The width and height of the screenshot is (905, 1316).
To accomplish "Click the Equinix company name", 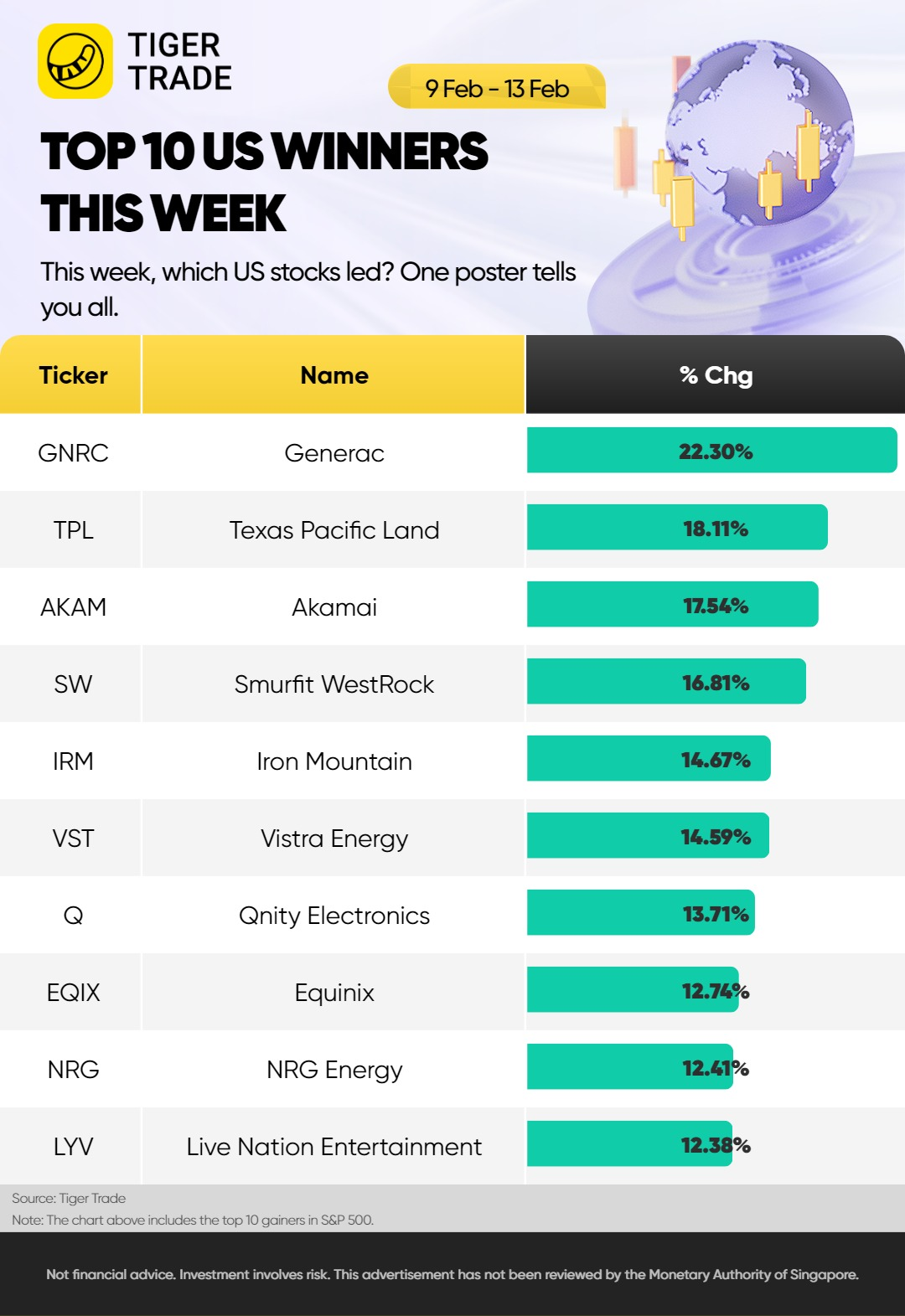I will click(x=334, y=993).
